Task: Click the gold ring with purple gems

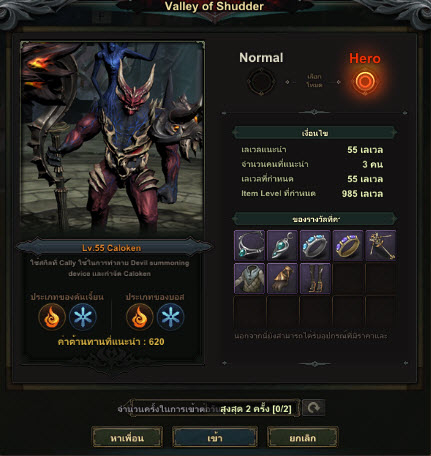Action: click(x=348, y=245)
